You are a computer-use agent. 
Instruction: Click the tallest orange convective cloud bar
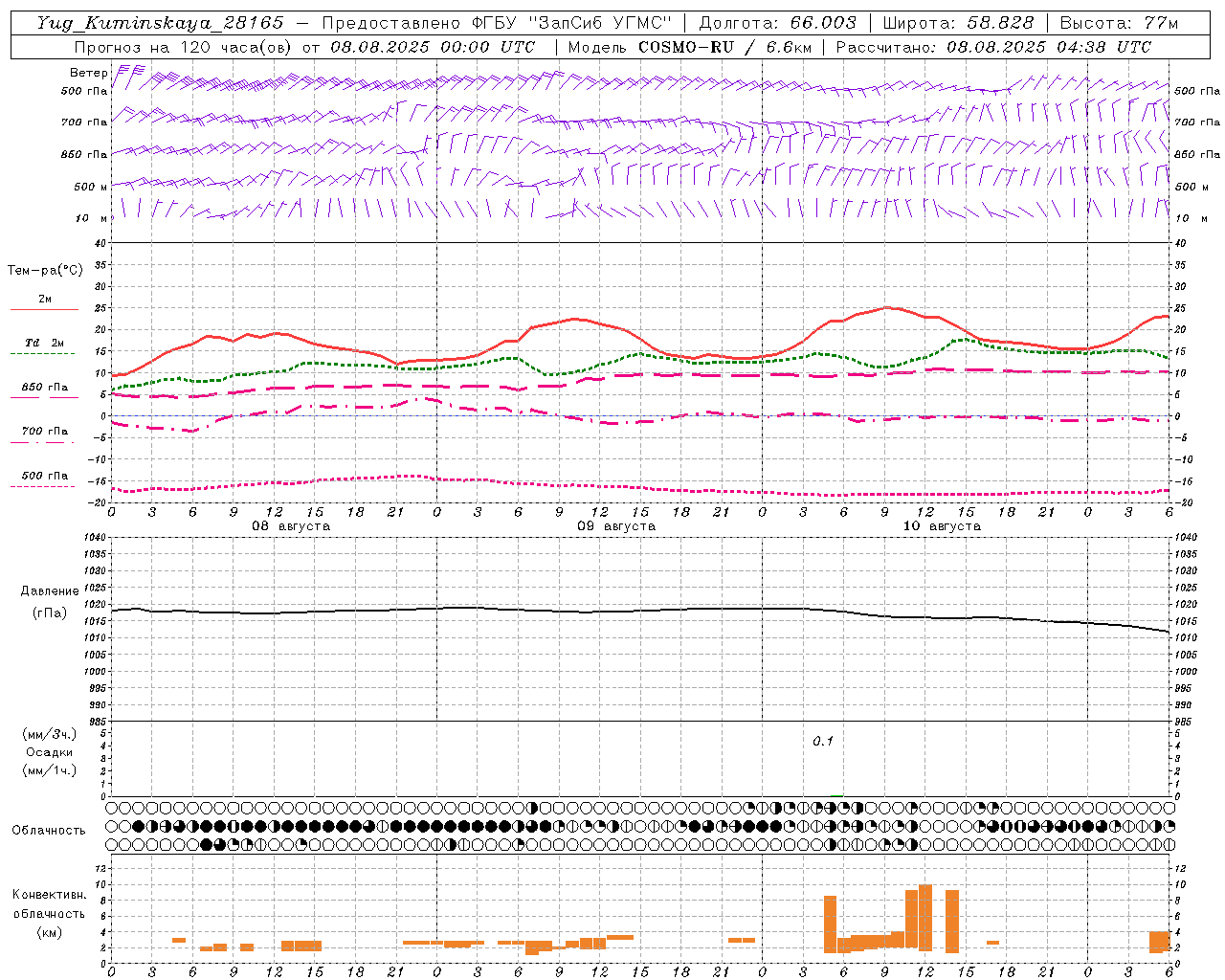(x=925, y=917)
